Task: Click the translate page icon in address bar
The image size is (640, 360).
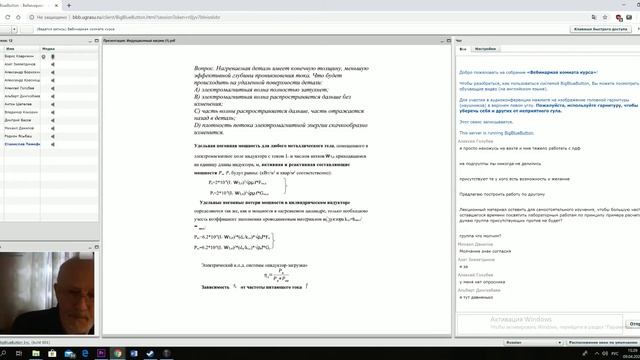Action: tap(593, 17)
